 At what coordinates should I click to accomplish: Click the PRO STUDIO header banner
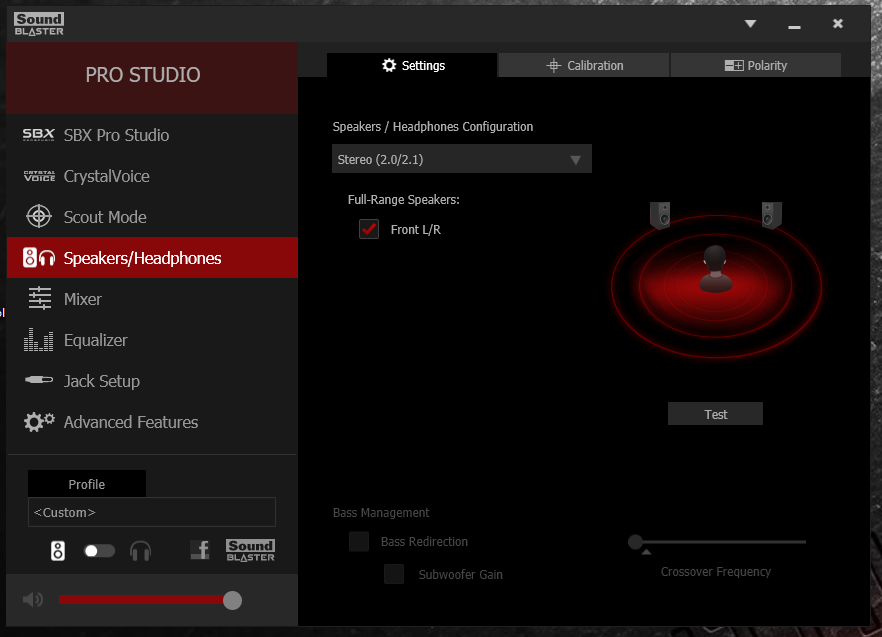click(152, 78)
